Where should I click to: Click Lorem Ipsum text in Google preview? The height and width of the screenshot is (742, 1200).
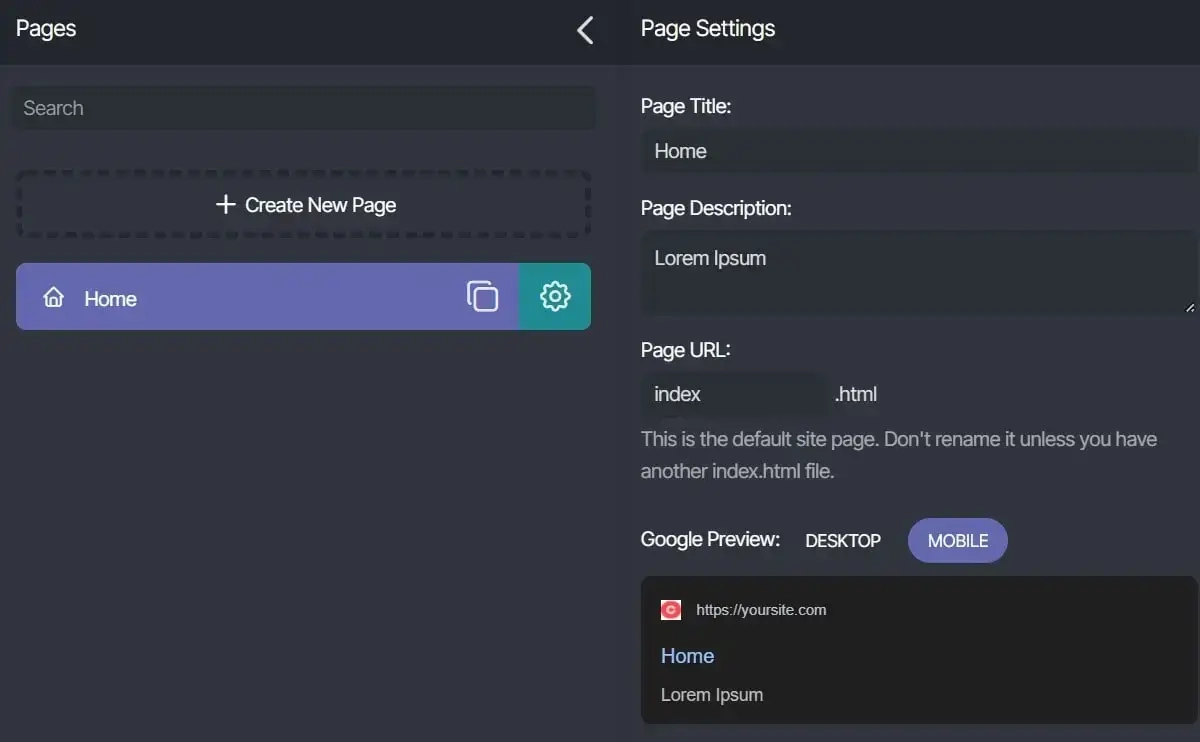pos(711,695)
